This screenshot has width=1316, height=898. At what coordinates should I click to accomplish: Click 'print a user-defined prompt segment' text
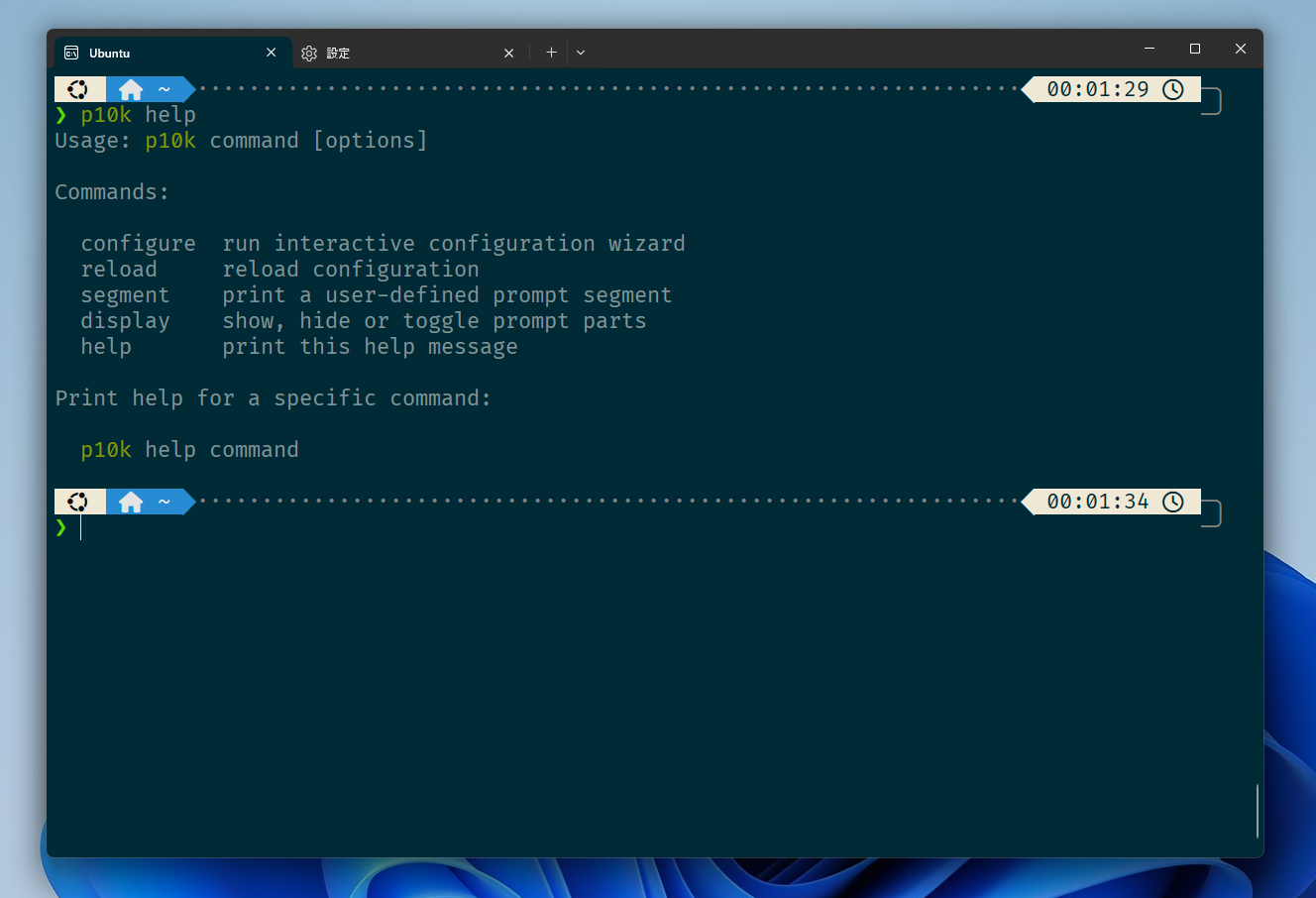pyautogui.click(x=447, y=295)
